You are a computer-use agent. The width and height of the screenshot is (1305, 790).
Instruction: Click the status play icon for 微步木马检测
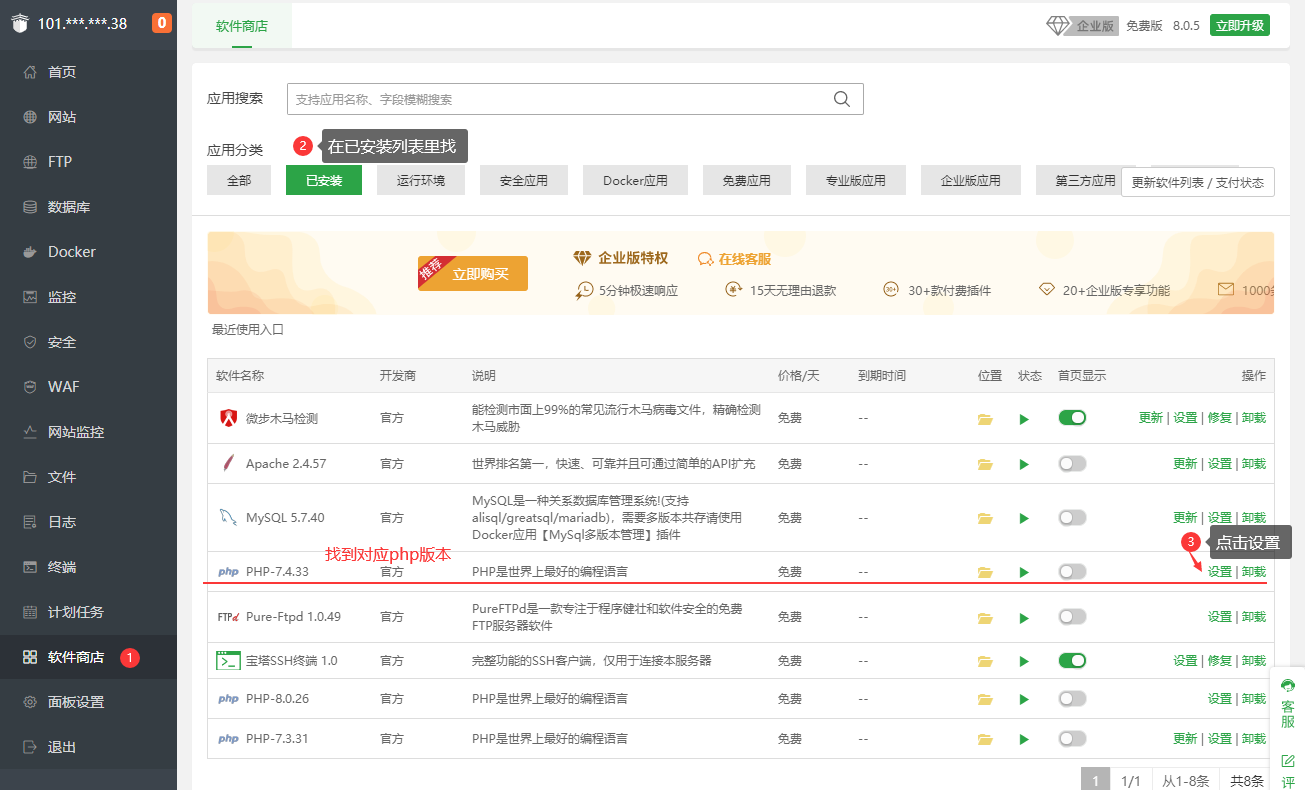click(1024, 419)
